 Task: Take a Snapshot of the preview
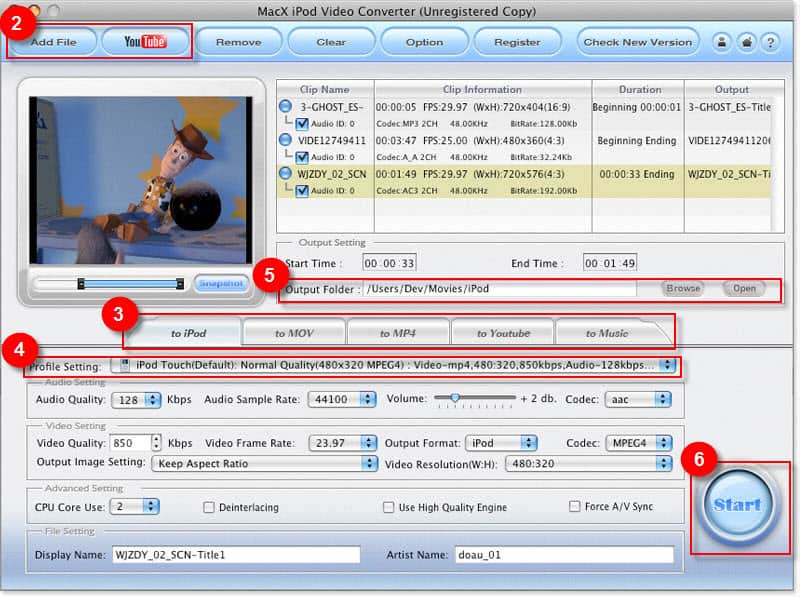tap(221, 283)
